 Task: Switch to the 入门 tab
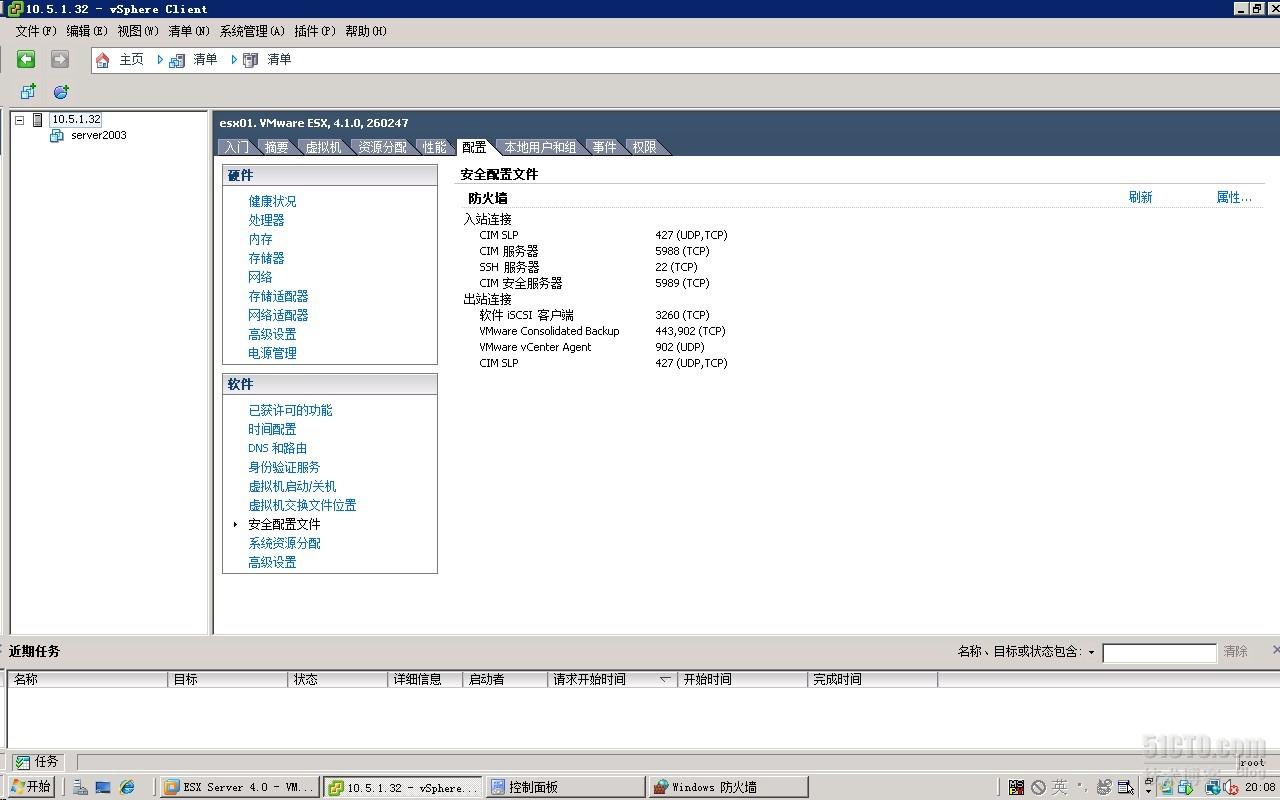pos(237,147)
